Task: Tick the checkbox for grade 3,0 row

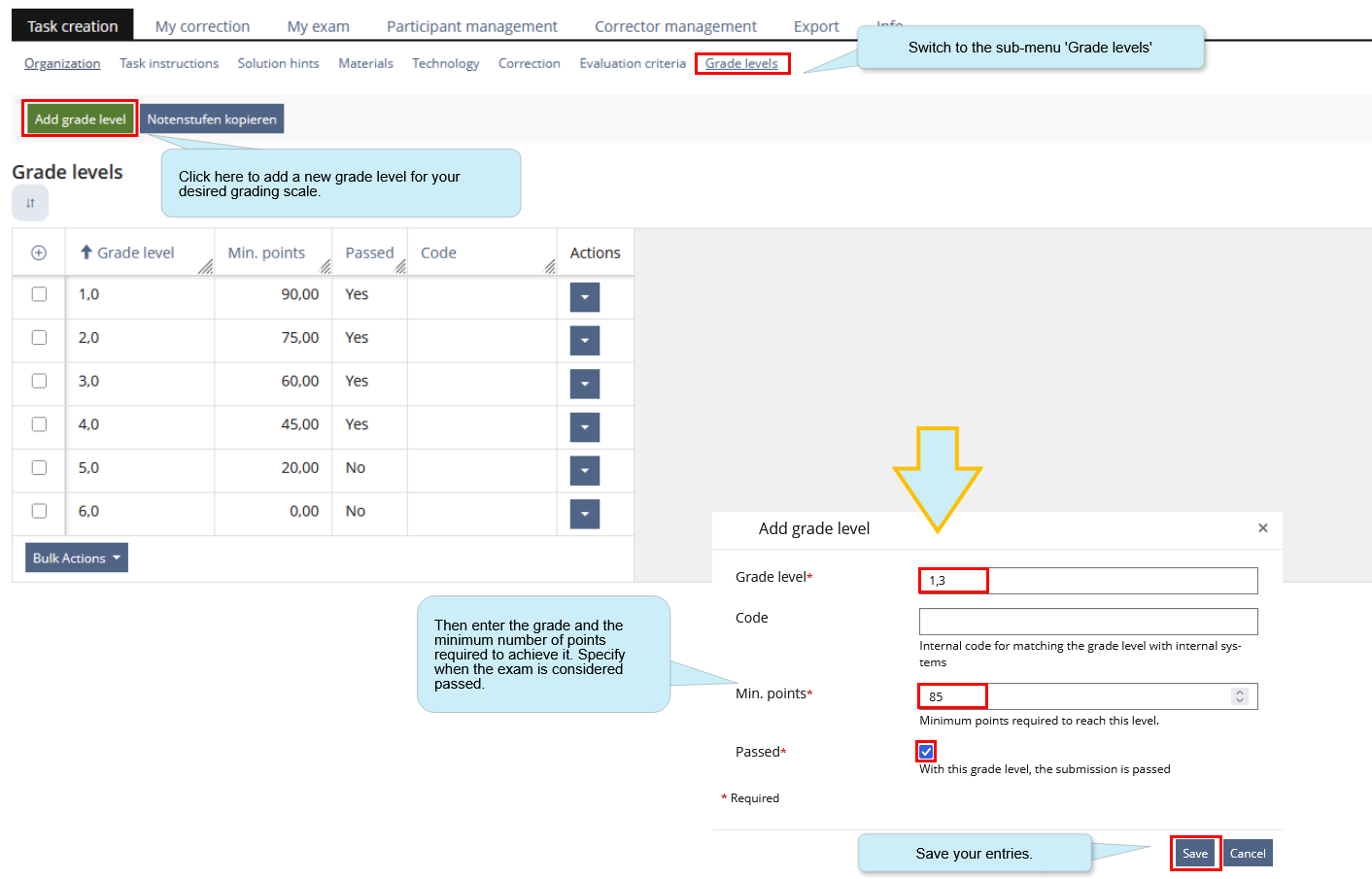Action: click(x=39, y=381)
